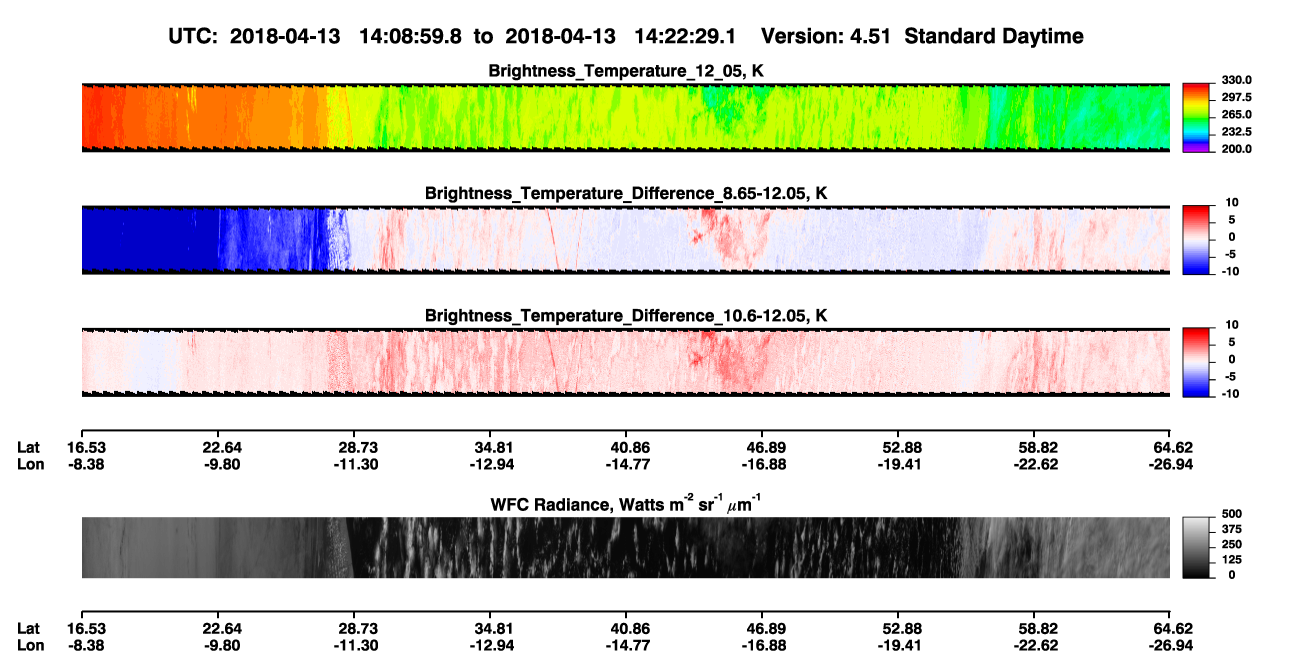Click the 10.6-12.05 difference image strip
1300x667 pixels.
tap(625, 363)
